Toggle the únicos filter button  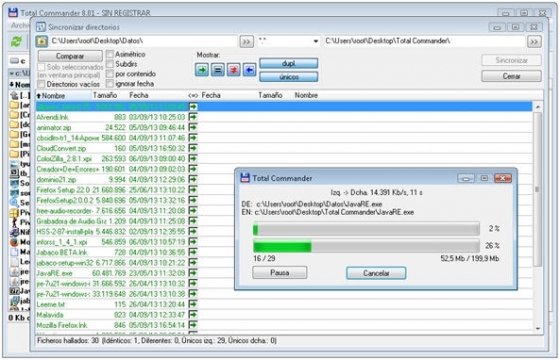point(288,77)
